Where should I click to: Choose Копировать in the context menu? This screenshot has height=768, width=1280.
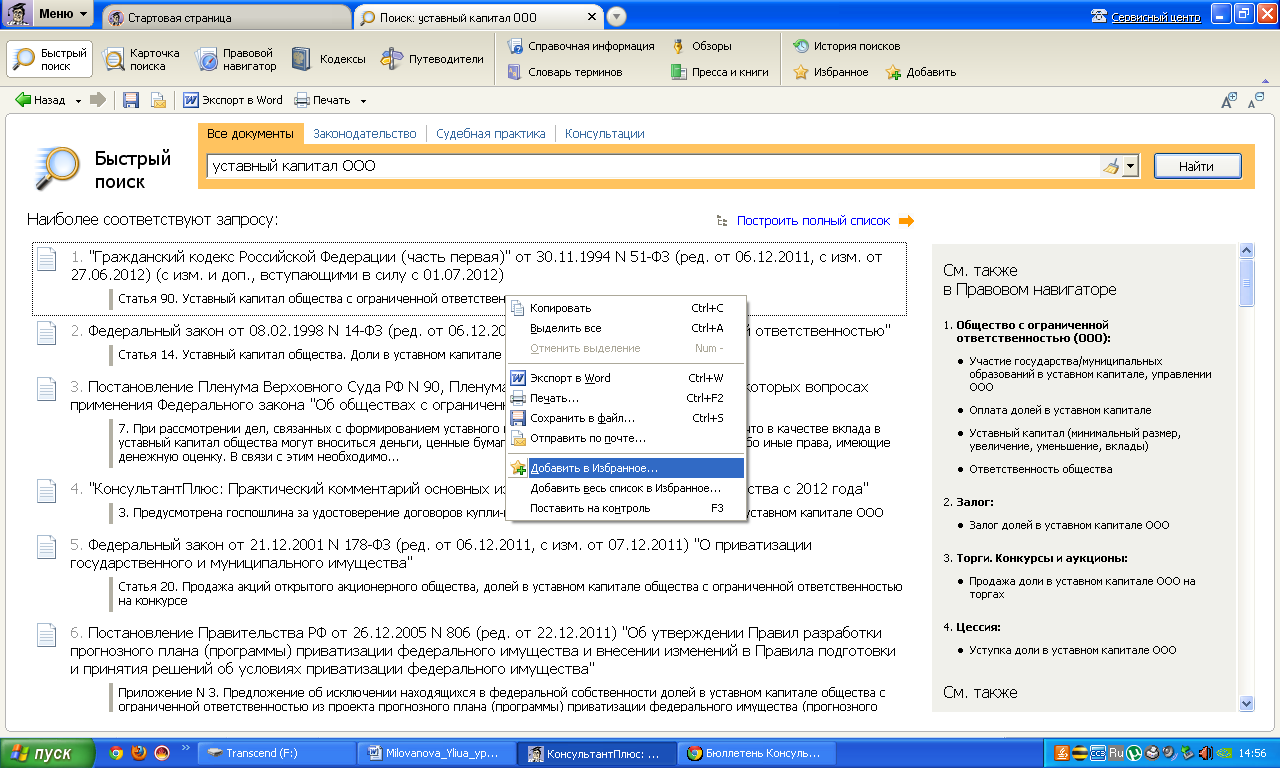click(x=627, y=308)
